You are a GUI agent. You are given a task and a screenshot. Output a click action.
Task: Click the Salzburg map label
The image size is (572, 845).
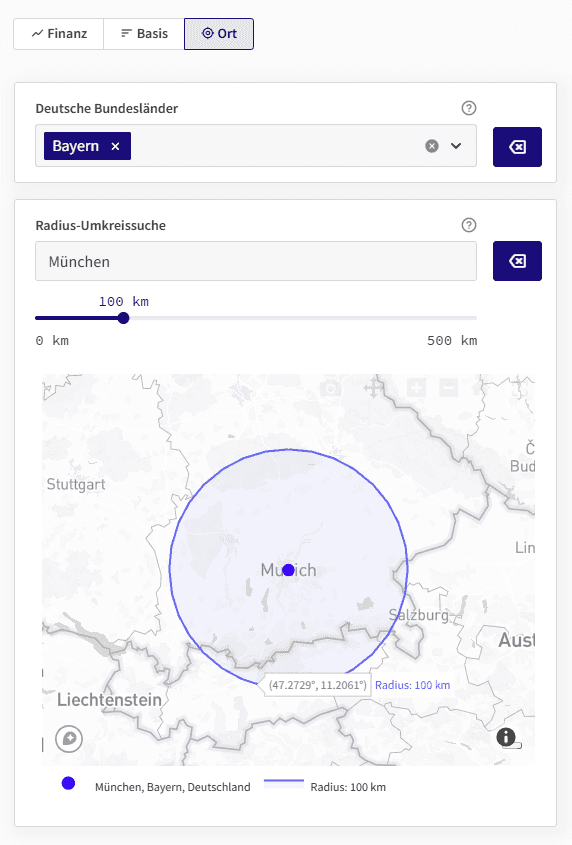tap(419, 615)
